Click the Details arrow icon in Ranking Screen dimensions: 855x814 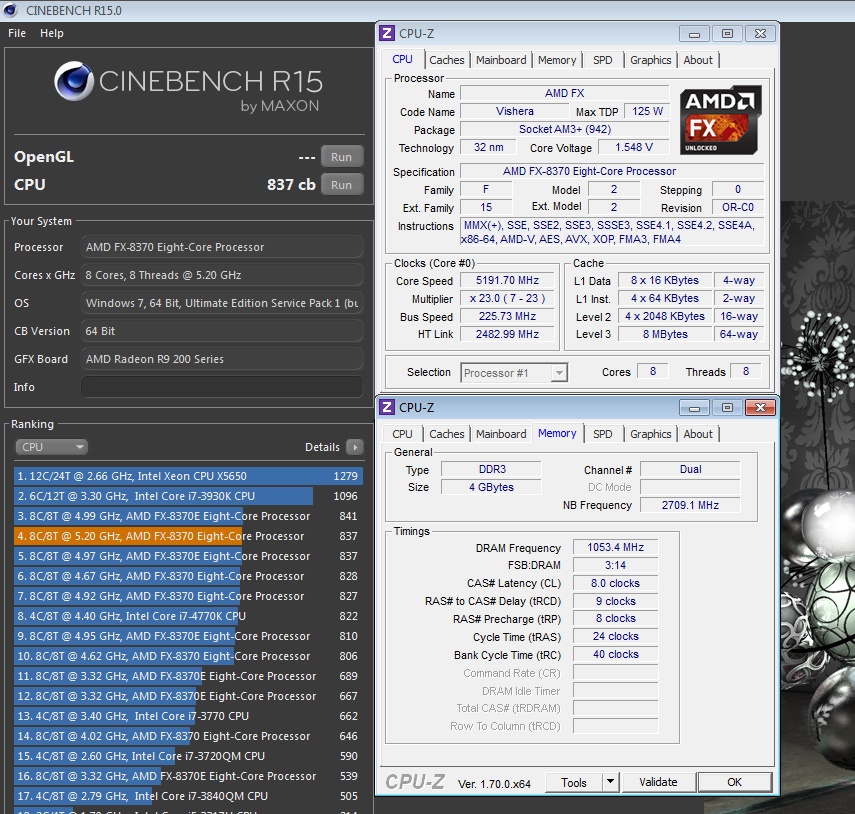click(x=355, y=447)
